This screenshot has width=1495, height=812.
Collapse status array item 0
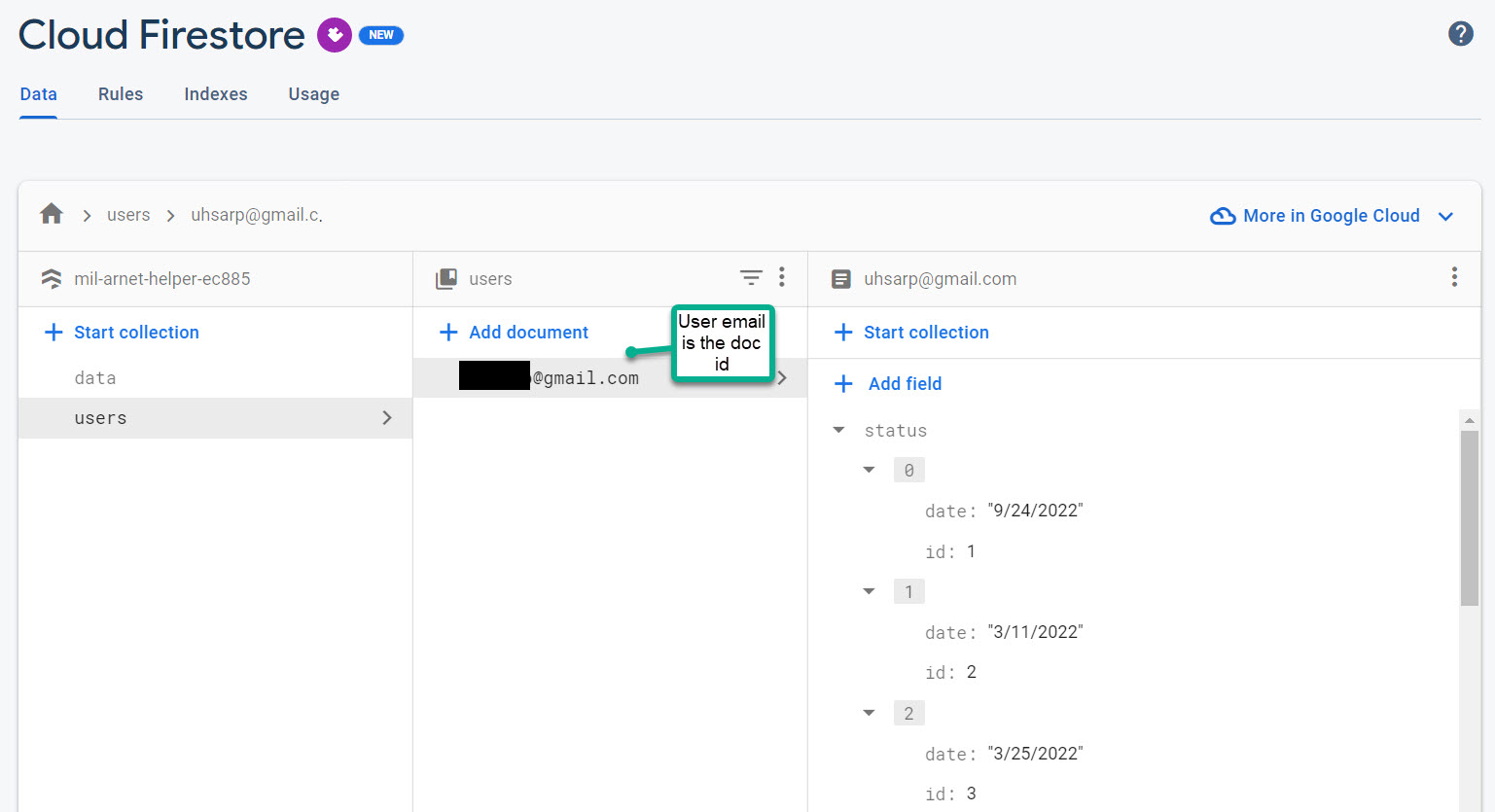coord(869,470)
